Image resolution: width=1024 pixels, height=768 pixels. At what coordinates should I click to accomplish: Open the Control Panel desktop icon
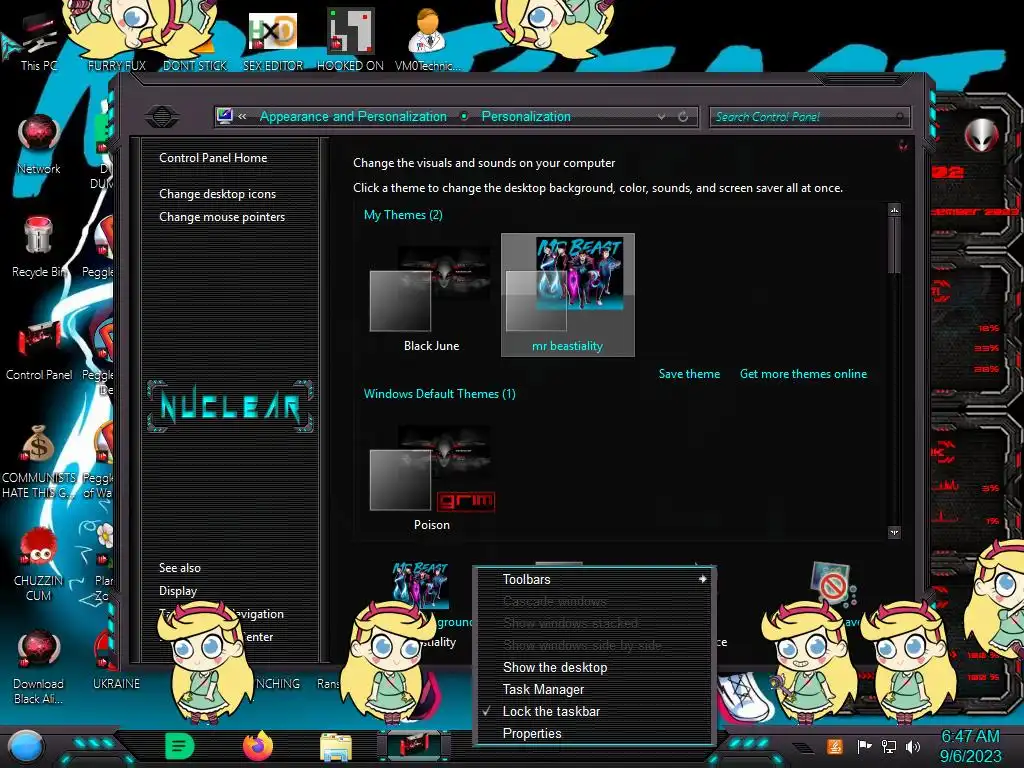pos(39,350)
